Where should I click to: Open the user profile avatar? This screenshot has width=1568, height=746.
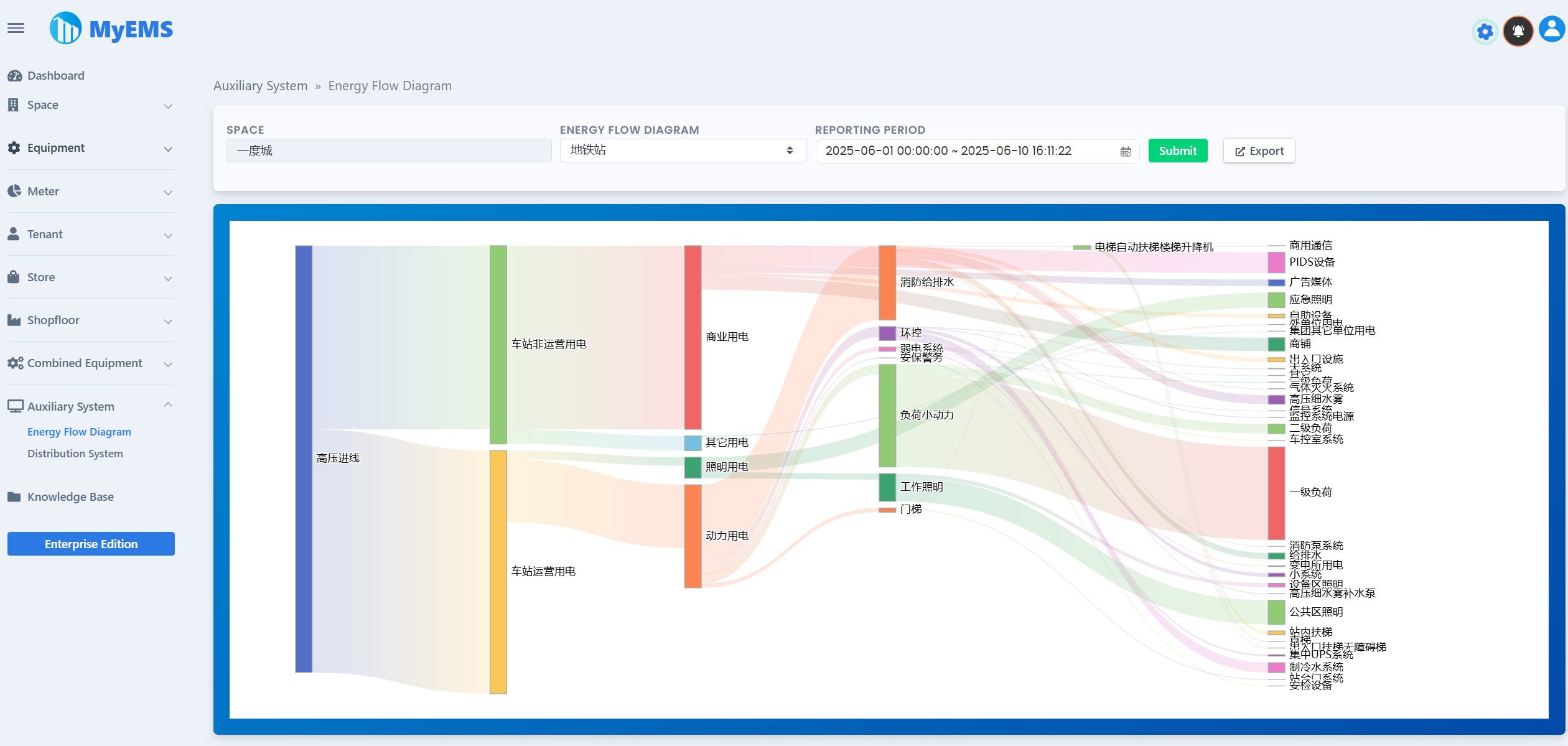click(x=1551, y=29)
